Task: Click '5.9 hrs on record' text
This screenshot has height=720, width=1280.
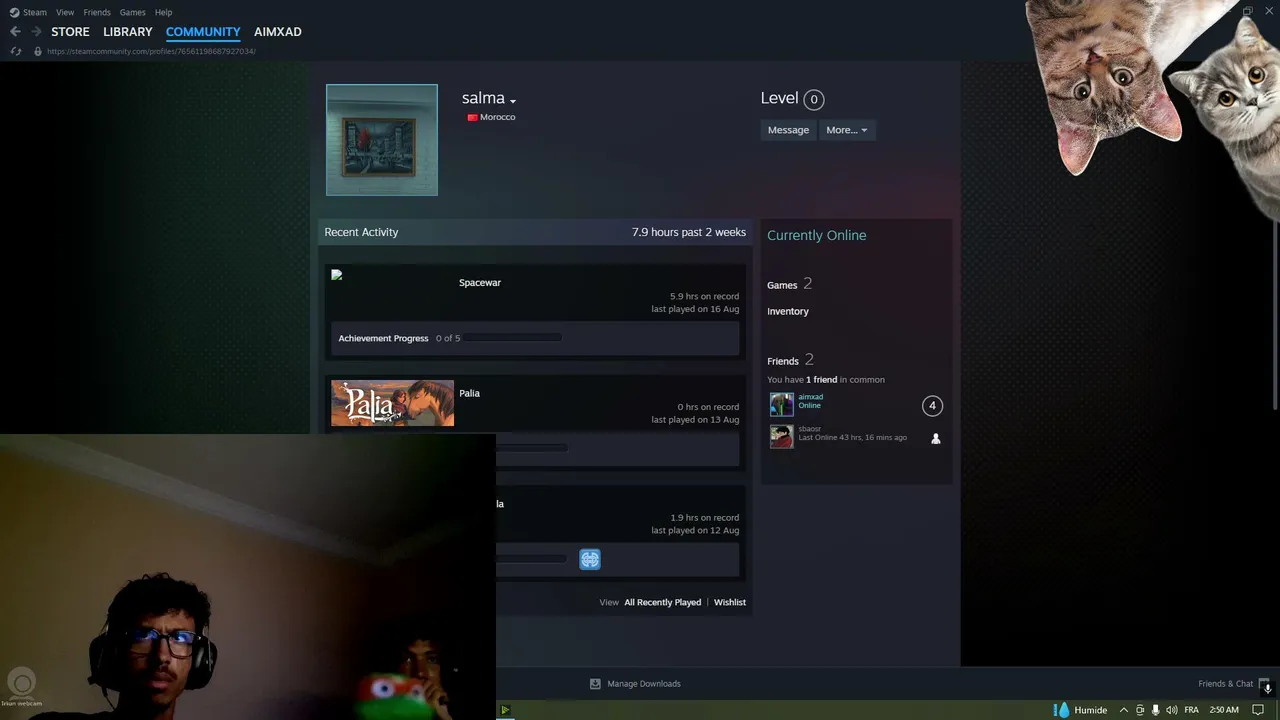Action: tap(705, 296)
